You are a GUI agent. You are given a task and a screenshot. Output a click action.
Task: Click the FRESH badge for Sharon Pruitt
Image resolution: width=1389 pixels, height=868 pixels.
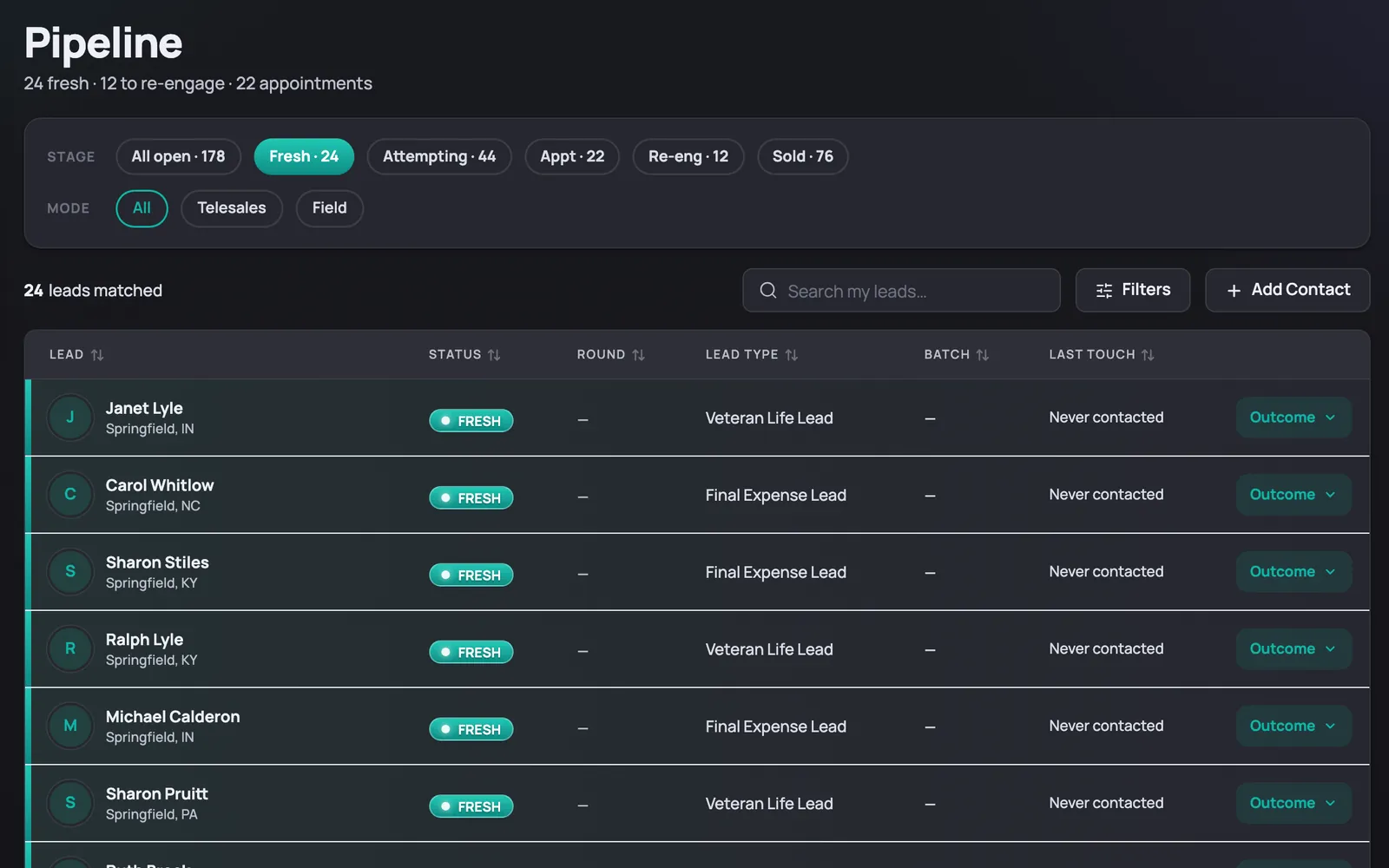pos(471,806)
